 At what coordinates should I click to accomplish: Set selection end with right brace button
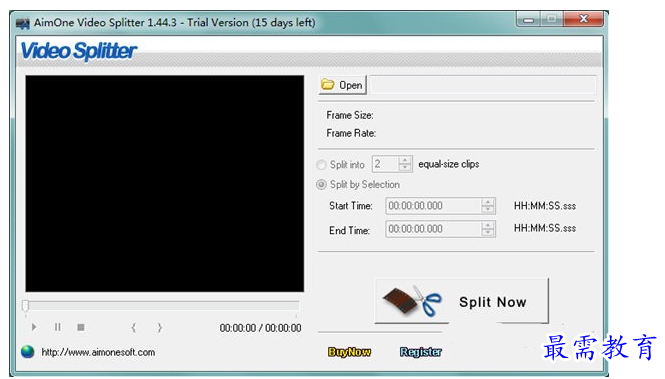(159, 327)
